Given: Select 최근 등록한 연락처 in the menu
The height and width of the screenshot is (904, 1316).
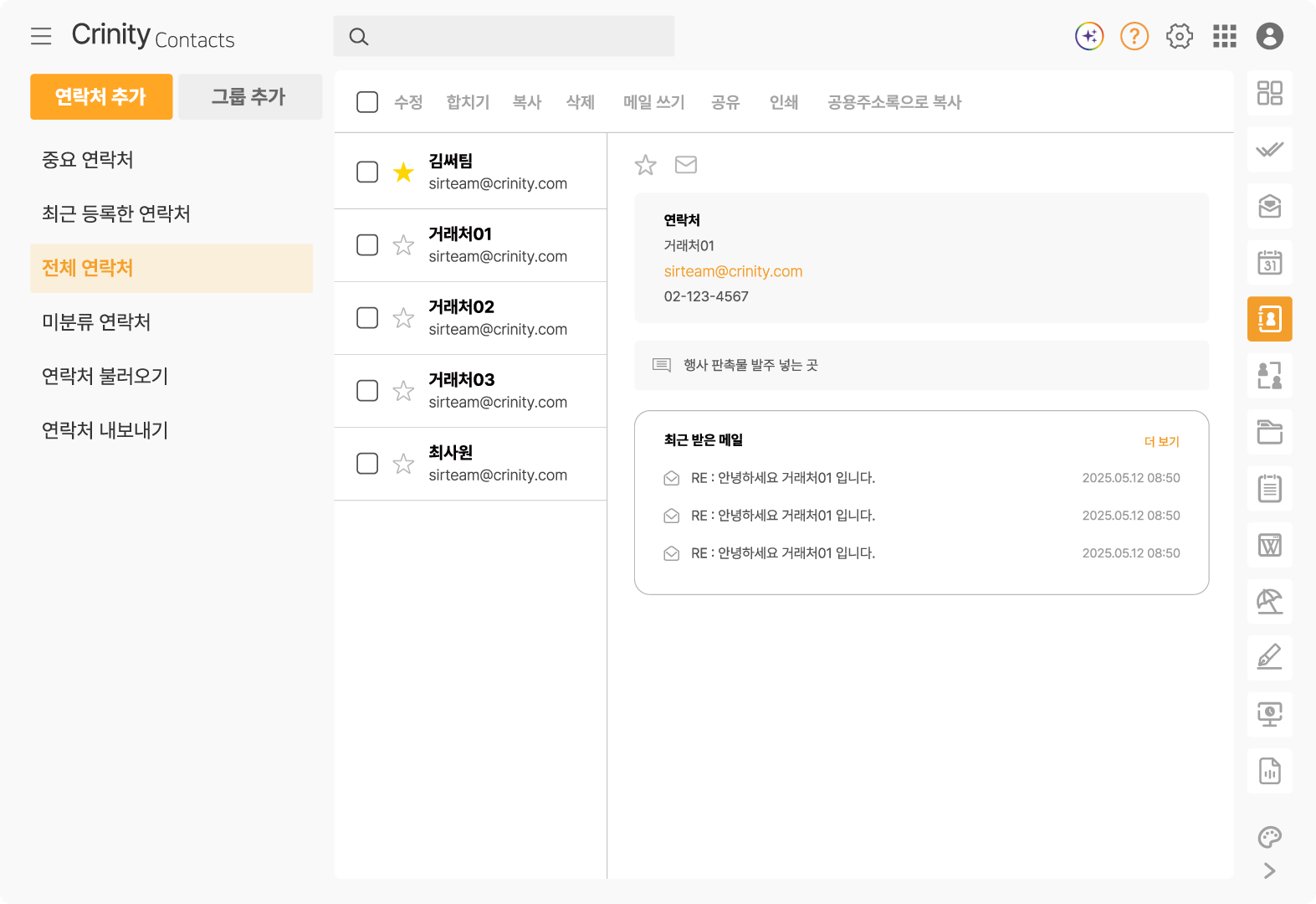Looking at the screenshot, I should click(116, 213).
